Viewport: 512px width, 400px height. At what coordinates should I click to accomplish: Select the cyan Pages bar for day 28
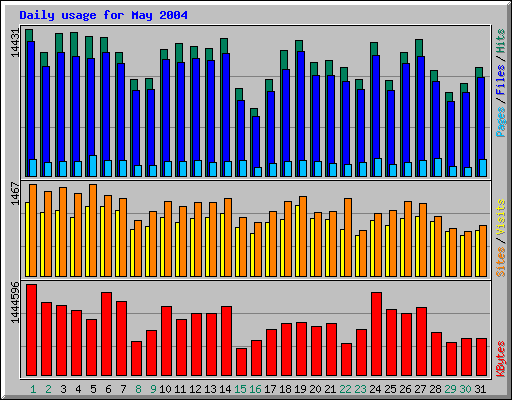point(438,167)
